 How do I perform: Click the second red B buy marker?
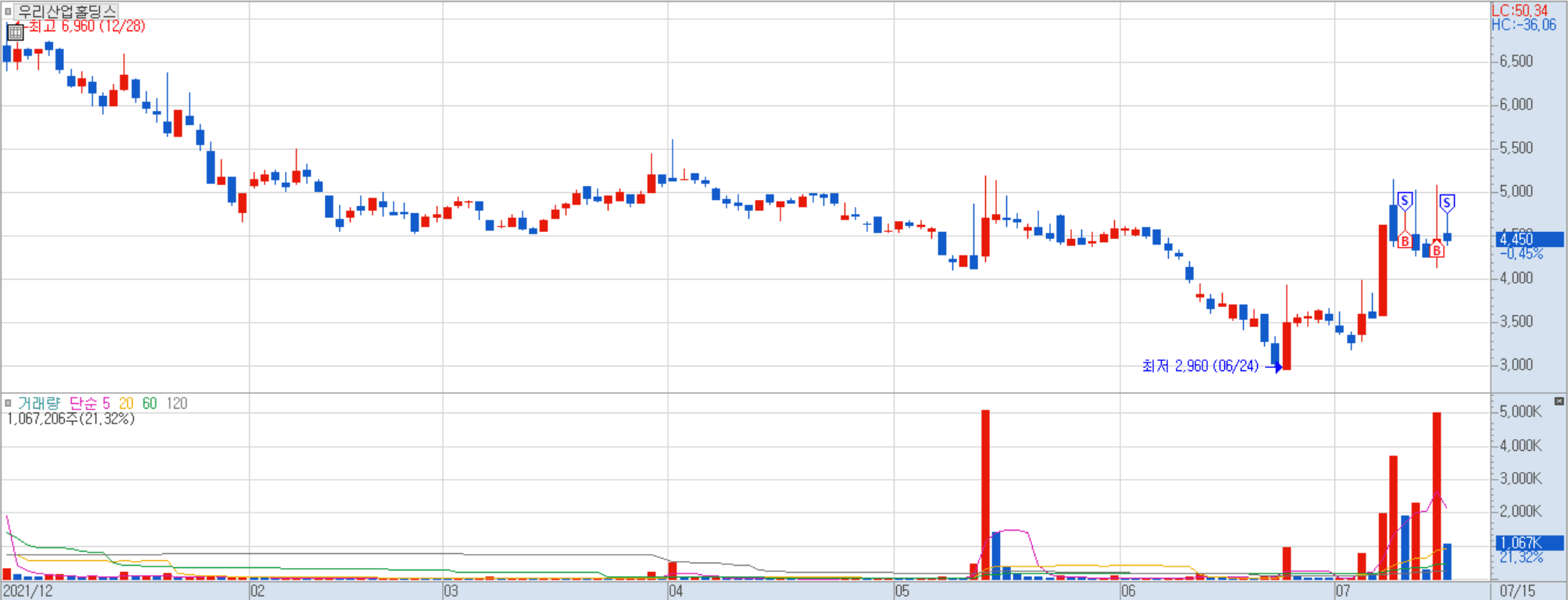[1436, 250]
